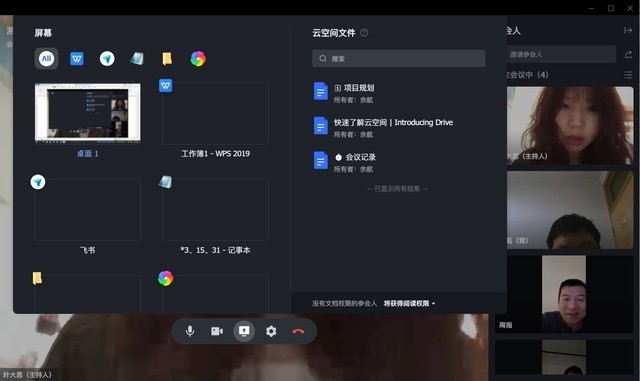Image resolution: width=640 pixels, height=381 pixels.
Task: Open 快速了解云空间 Introducing Drive document
Action: [x=399, y=128]
